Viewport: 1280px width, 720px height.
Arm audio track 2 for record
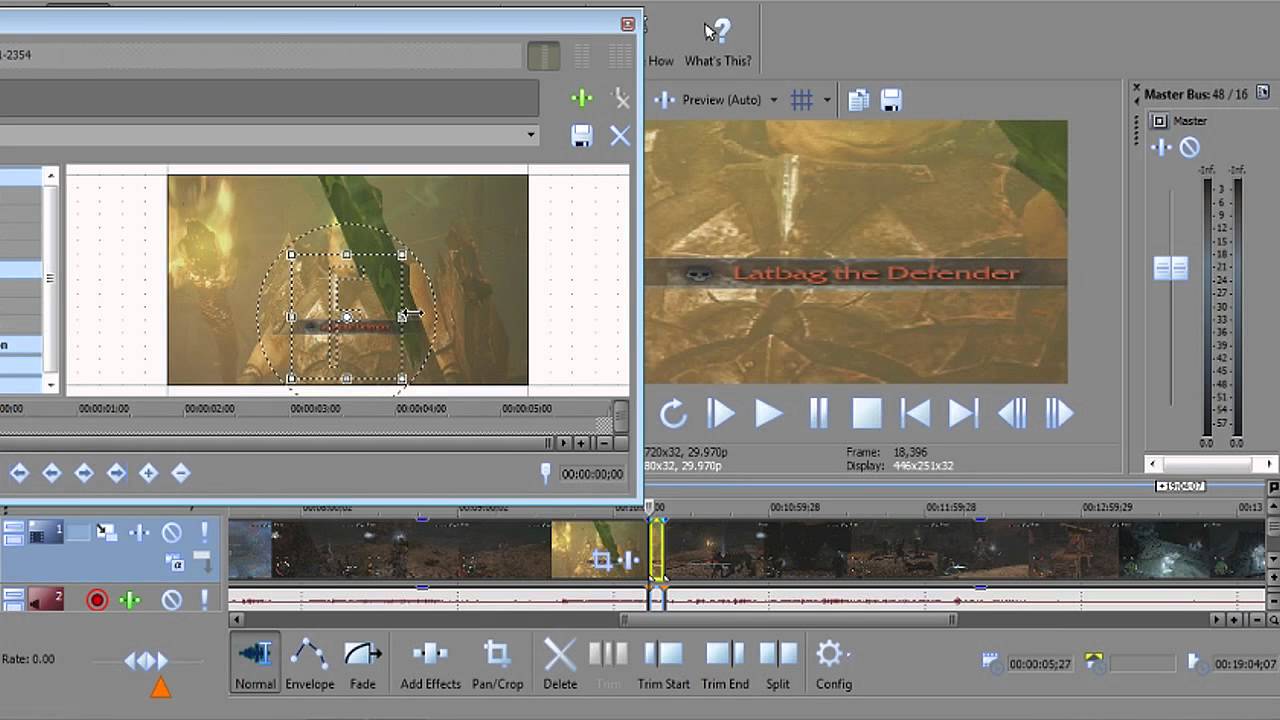click(97, 600)
